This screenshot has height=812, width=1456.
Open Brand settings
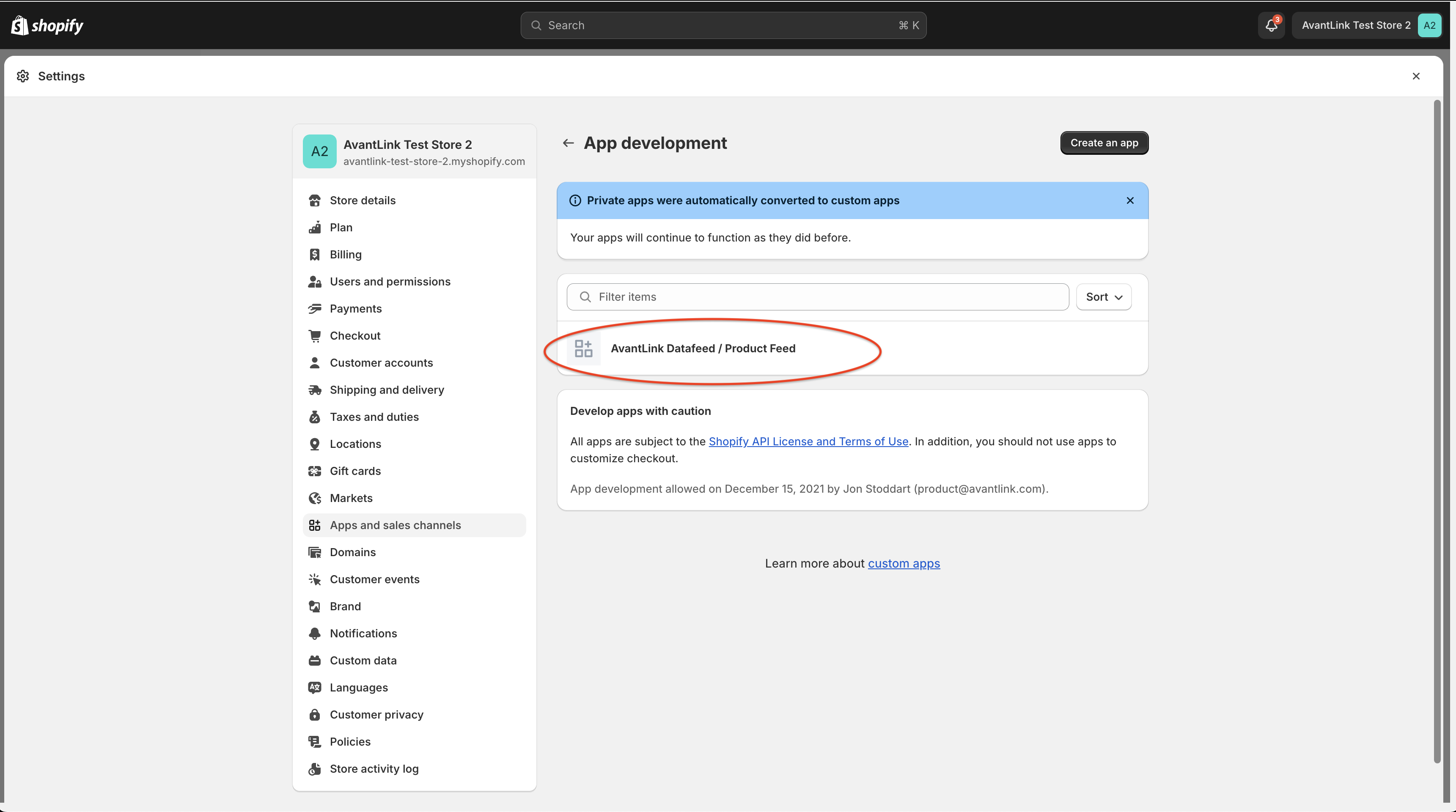tap(414, 607)
